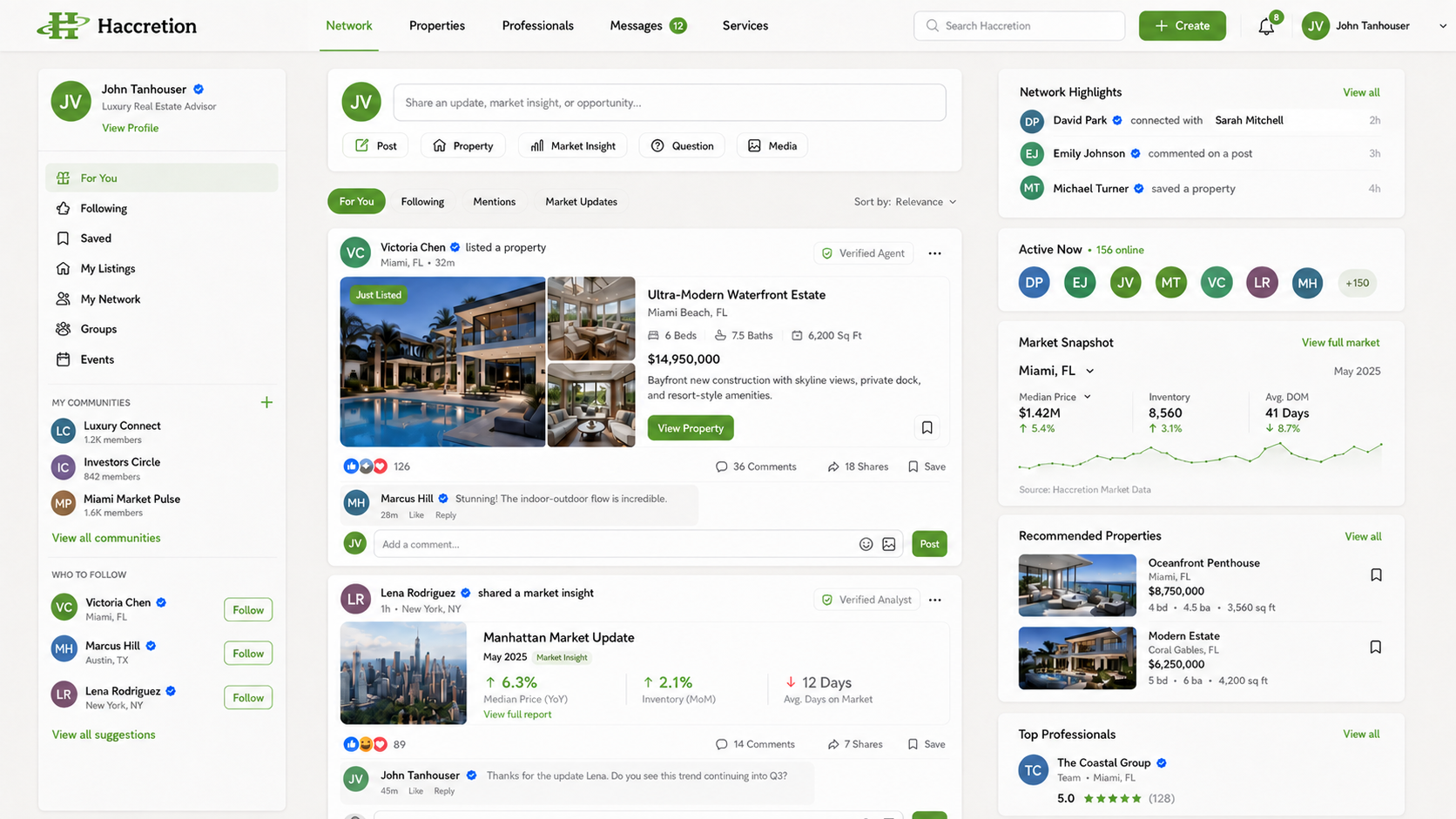This screenshot has width=1456, height=819.
Task: Switch to the Properties nav tab
Action: 437,26
